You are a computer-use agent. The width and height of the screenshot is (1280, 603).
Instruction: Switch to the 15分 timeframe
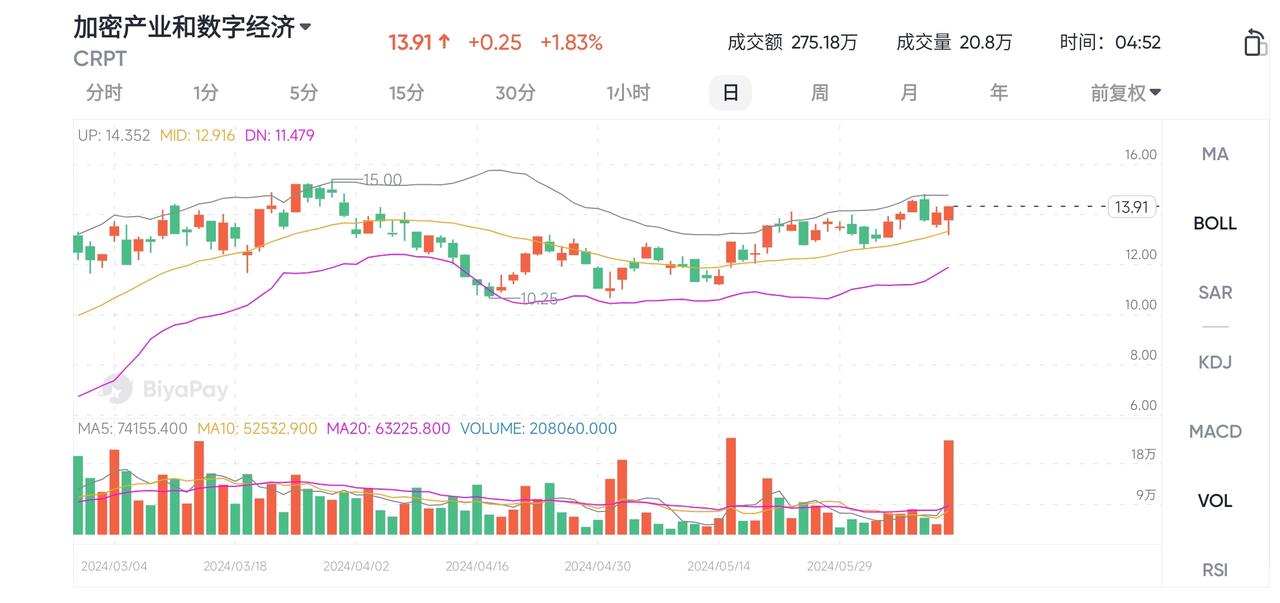tap(405, 92)
